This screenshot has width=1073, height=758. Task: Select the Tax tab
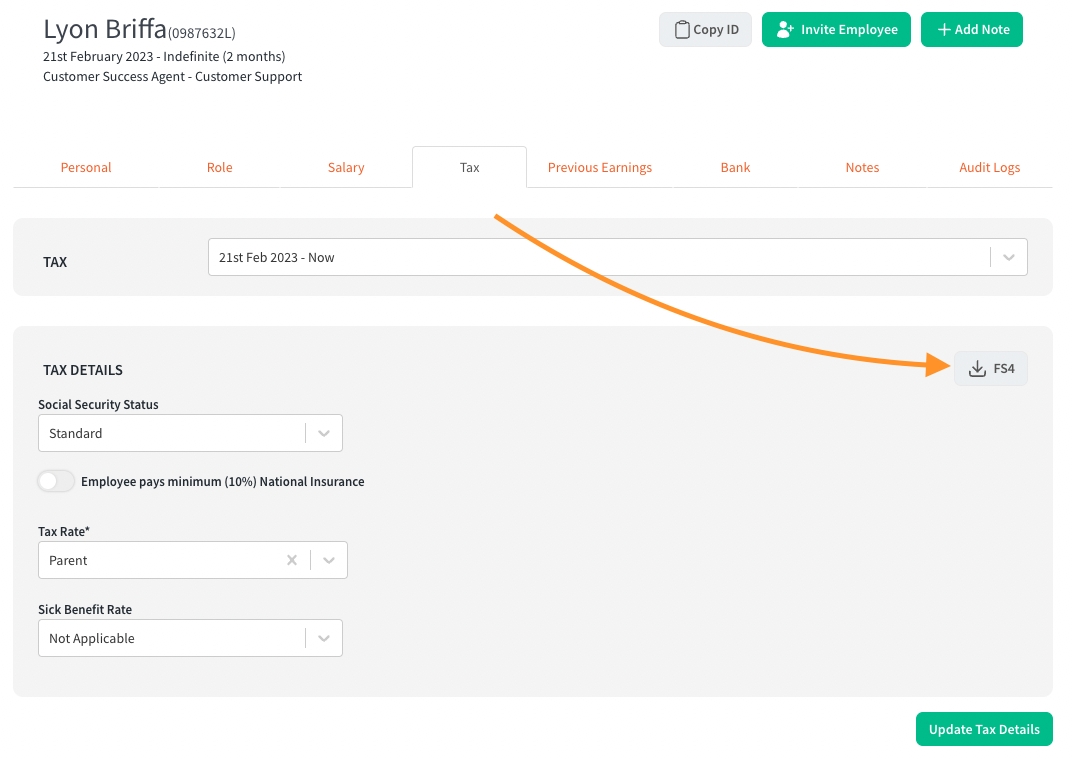(469, 168)
